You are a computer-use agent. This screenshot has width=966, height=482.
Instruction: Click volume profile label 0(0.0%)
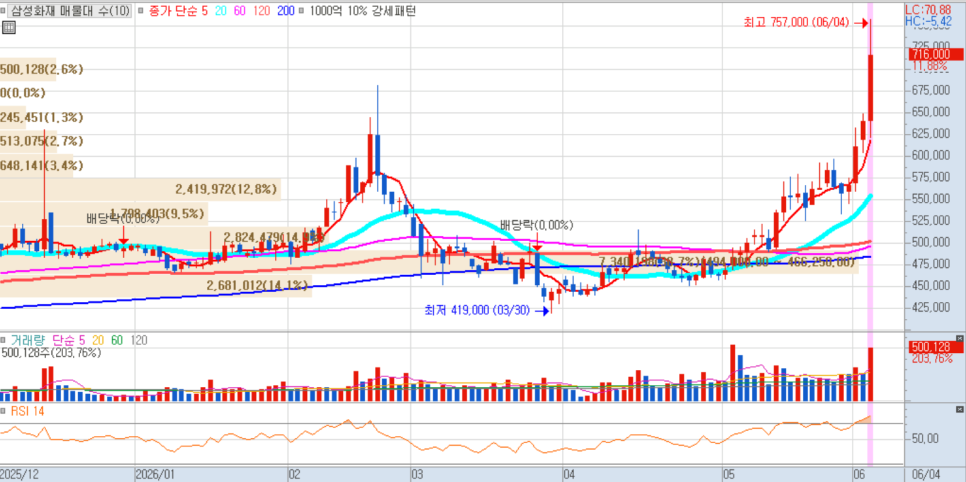pos(23,94)
